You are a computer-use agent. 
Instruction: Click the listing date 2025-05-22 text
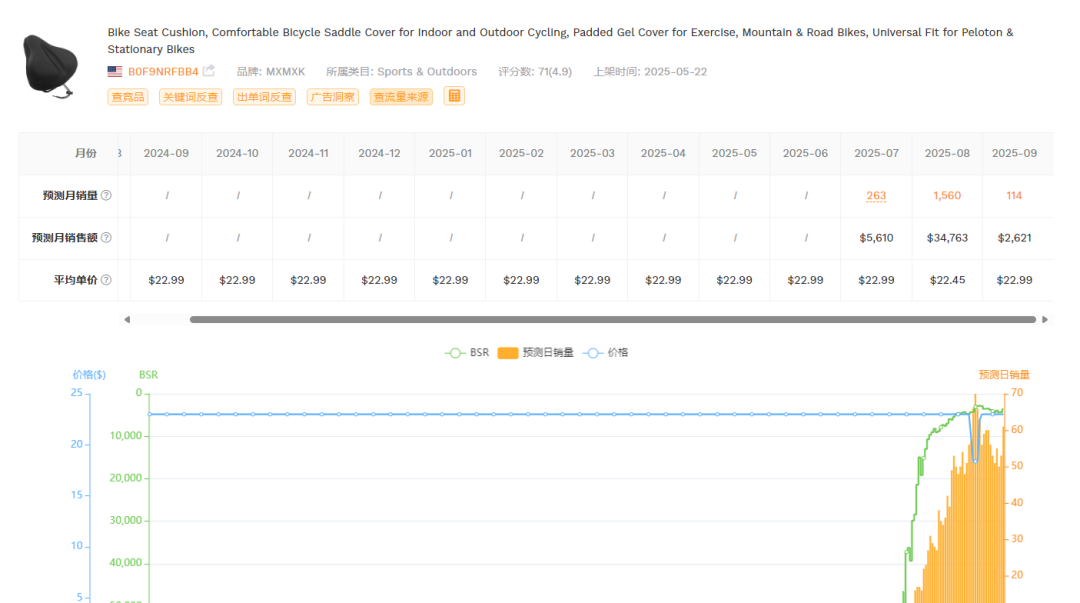pyautogui.click(x=675, y=72)
